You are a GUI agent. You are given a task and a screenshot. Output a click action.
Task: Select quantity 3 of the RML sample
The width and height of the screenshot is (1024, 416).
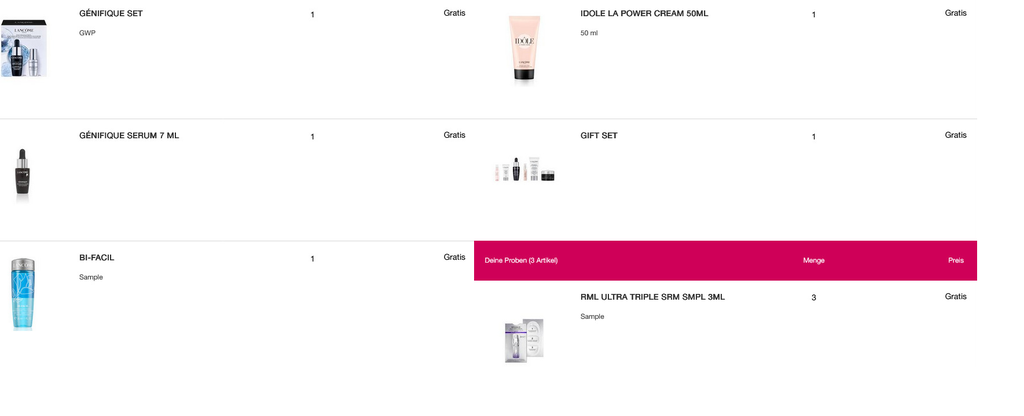(814, 298)
